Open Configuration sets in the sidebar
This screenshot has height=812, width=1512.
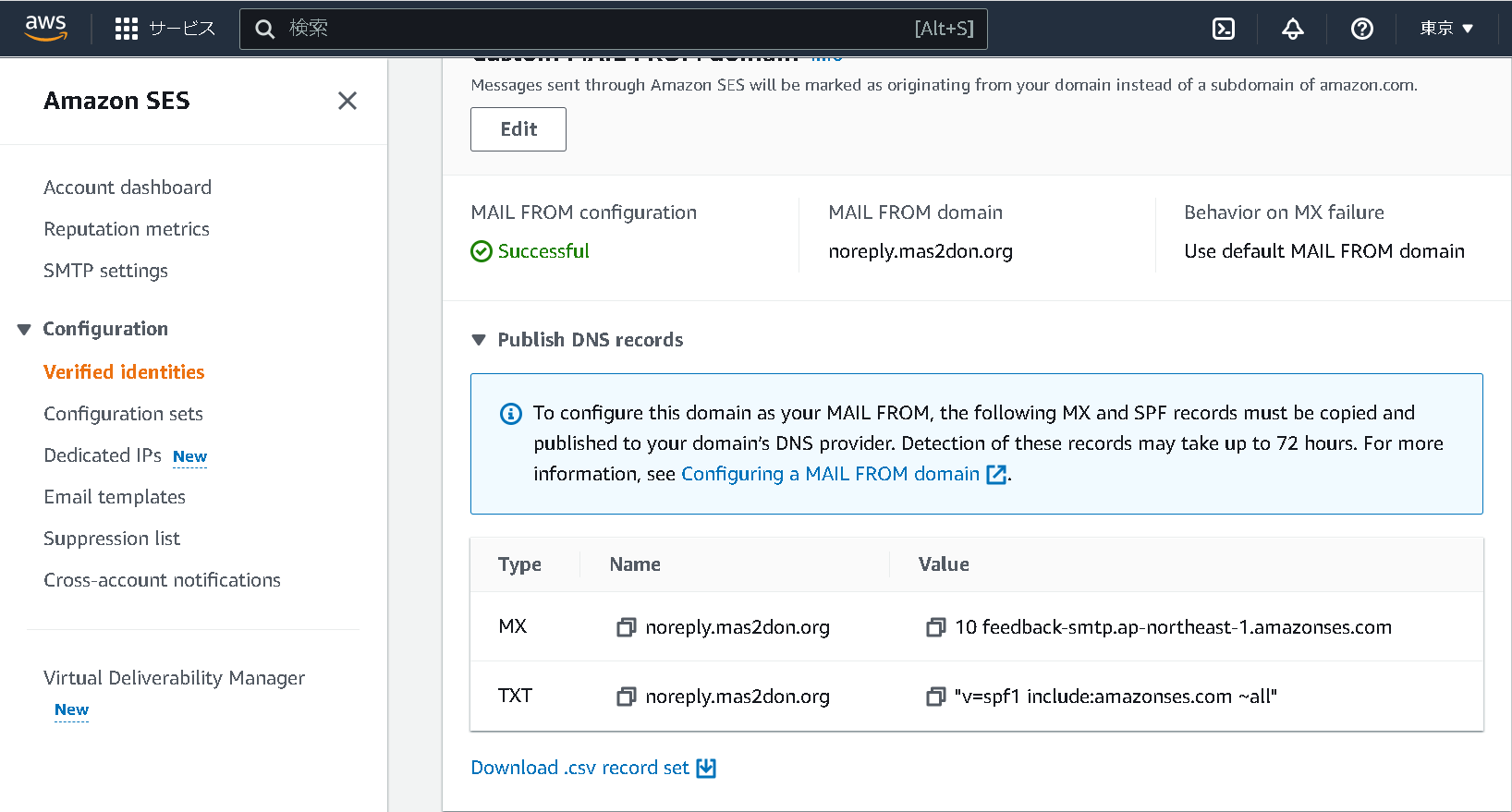123,414
